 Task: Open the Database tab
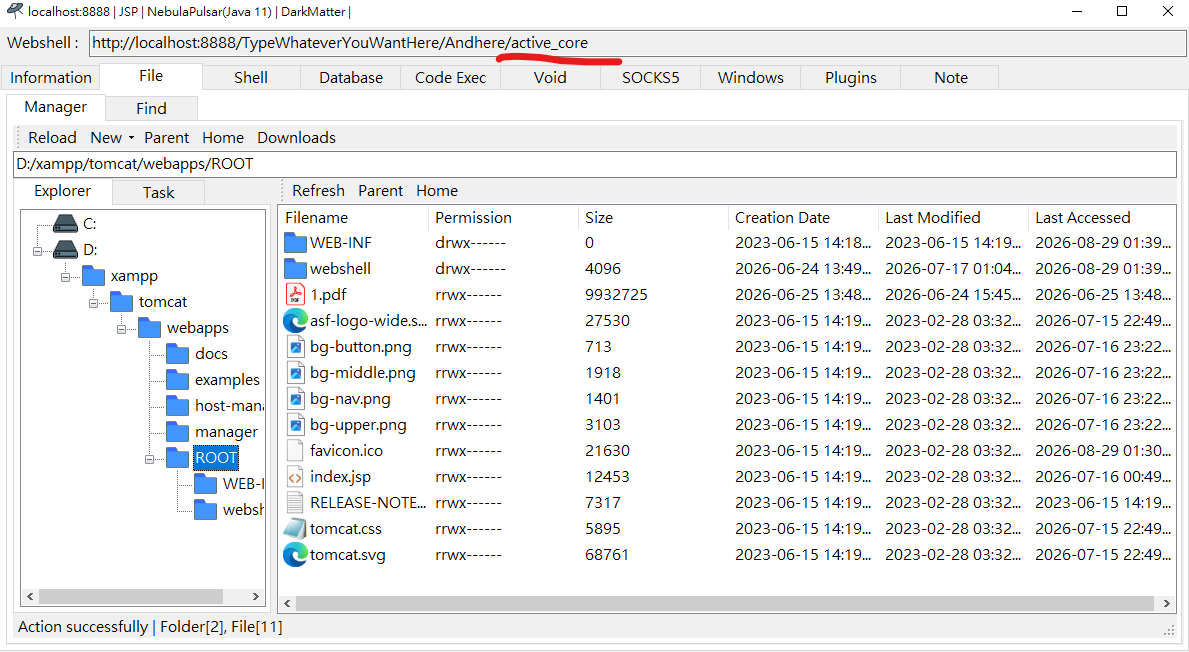click(x=351, y=77)
